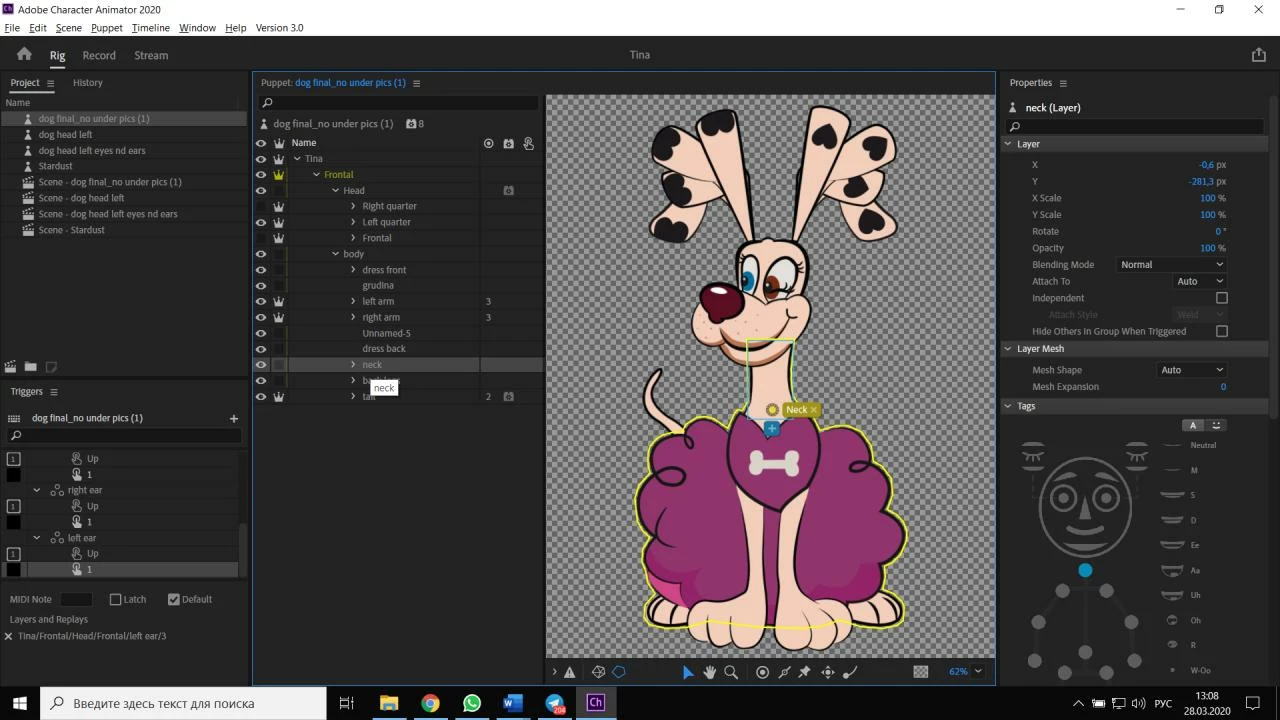
Task: Enable the Latch checkbox
Action: pos(116,599)
